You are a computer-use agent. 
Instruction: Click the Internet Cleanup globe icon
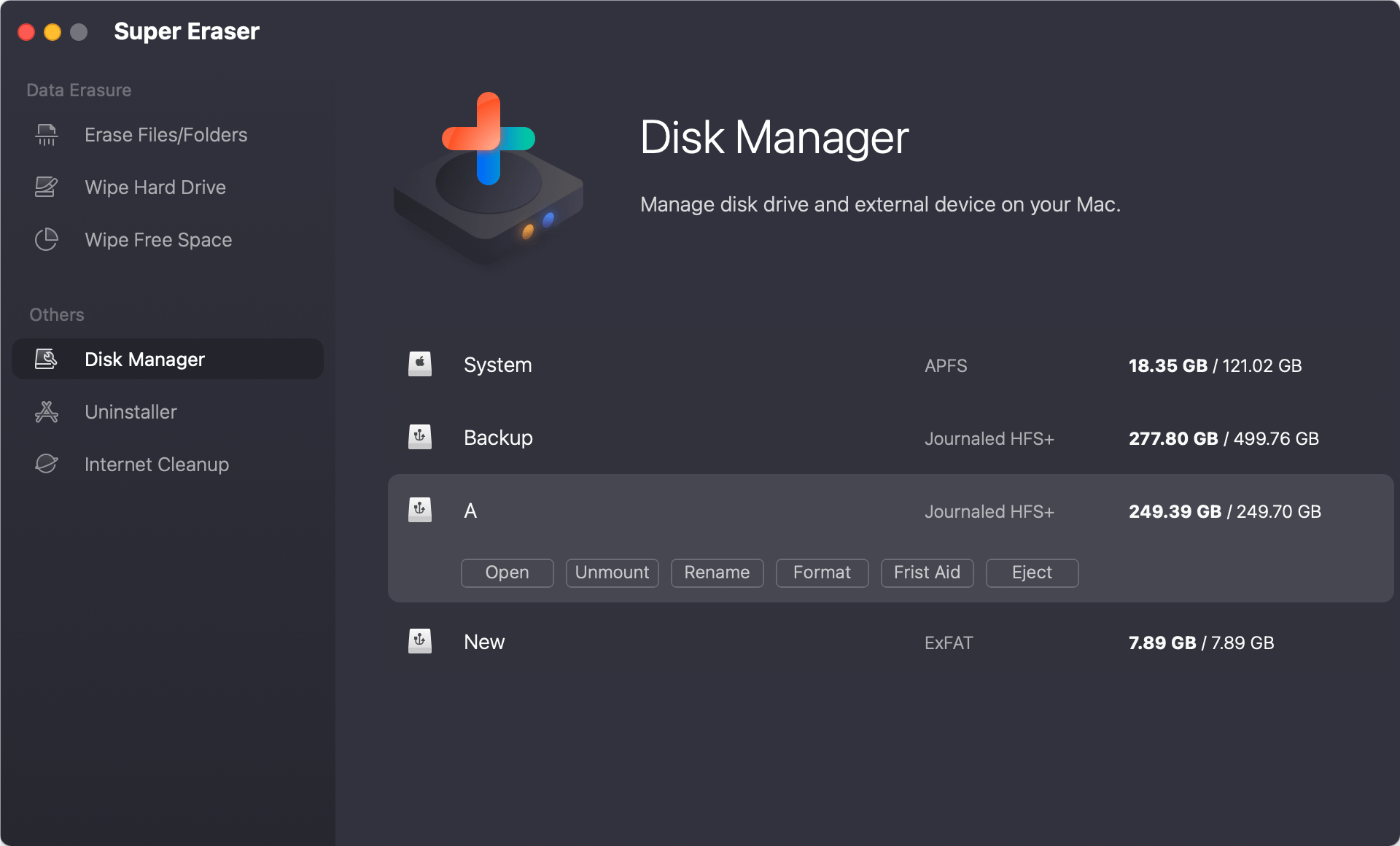[x=46, y=464]
